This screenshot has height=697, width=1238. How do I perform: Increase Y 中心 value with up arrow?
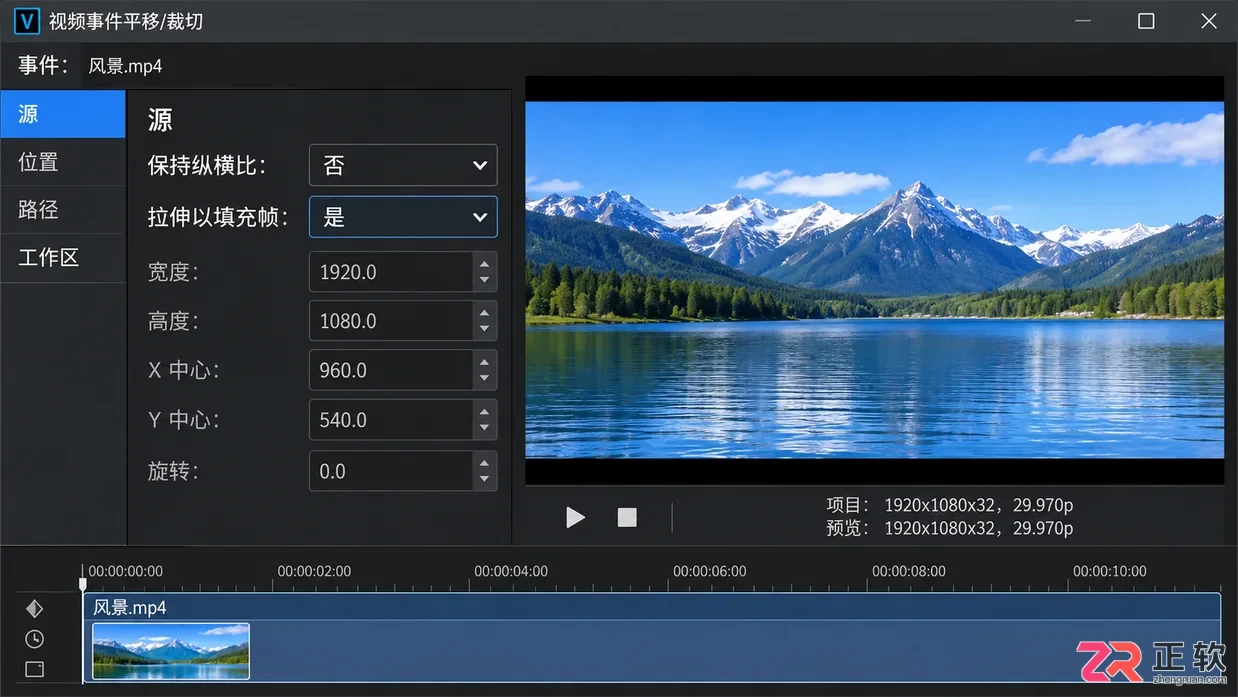(x=484, y=412)
